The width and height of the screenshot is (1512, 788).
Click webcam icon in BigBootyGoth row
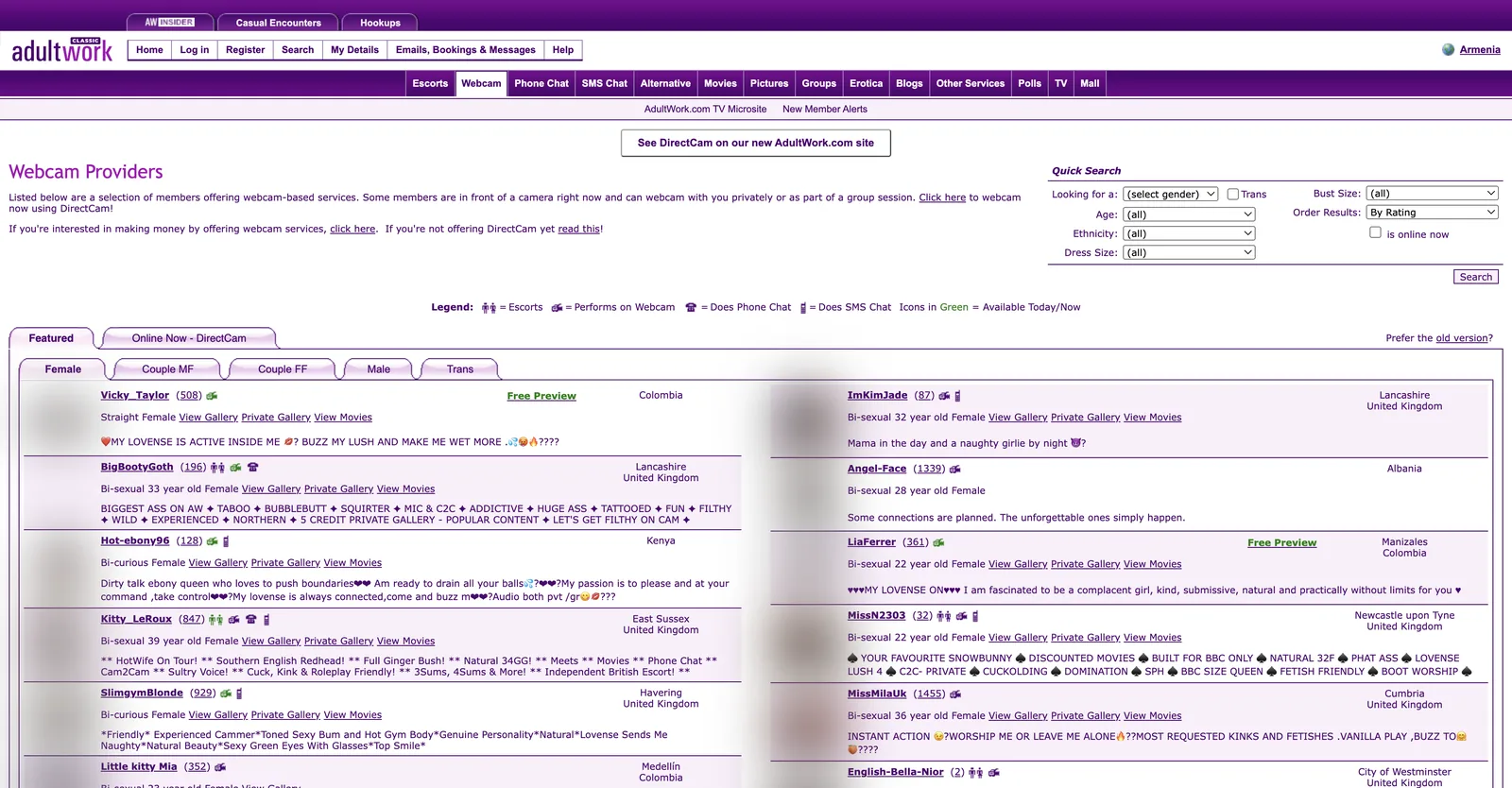tap(235, 468)
